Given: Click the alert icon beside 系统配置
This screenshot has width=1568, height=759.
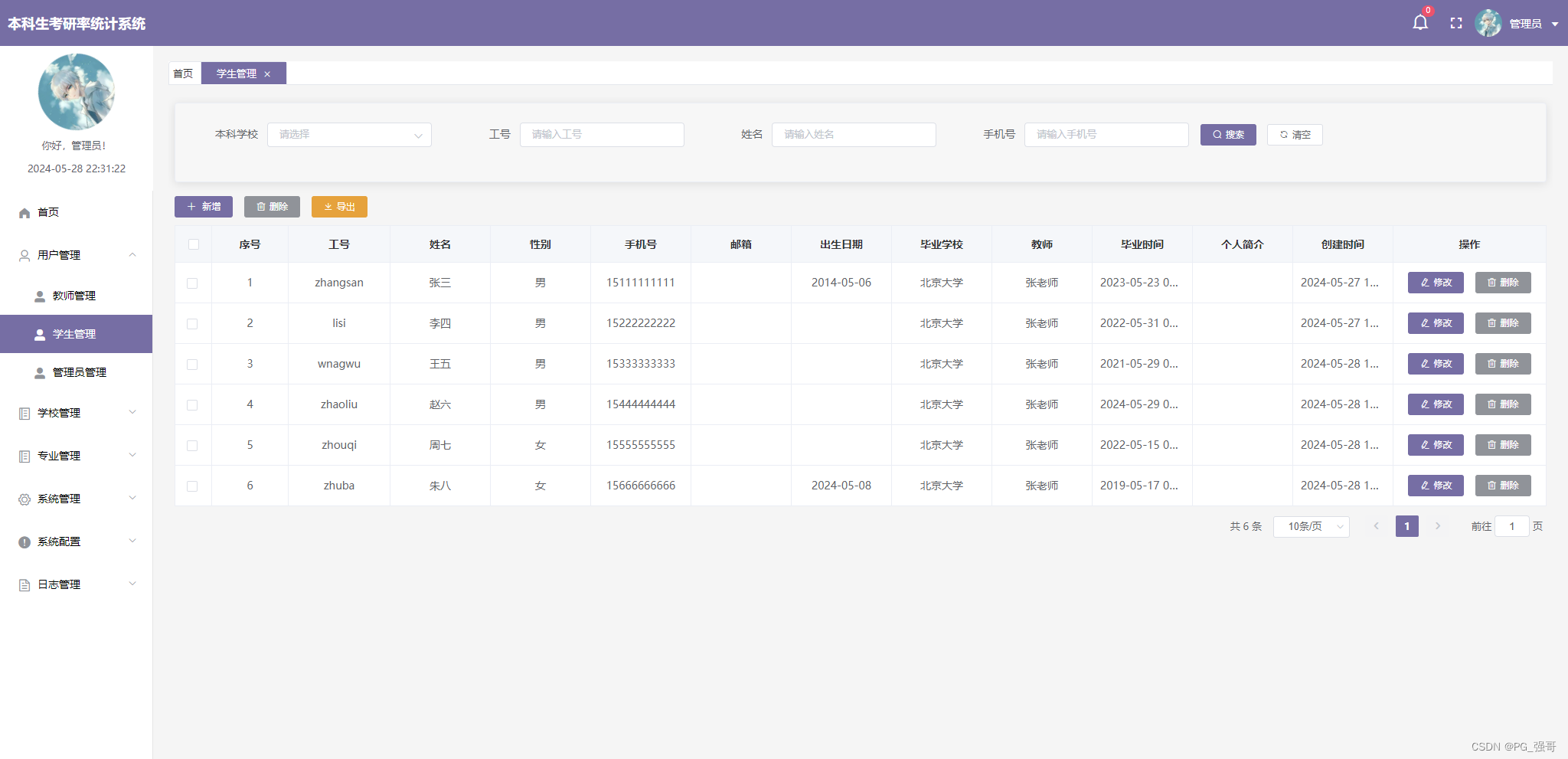Looking at the screenshot, I should click(24, 542).
